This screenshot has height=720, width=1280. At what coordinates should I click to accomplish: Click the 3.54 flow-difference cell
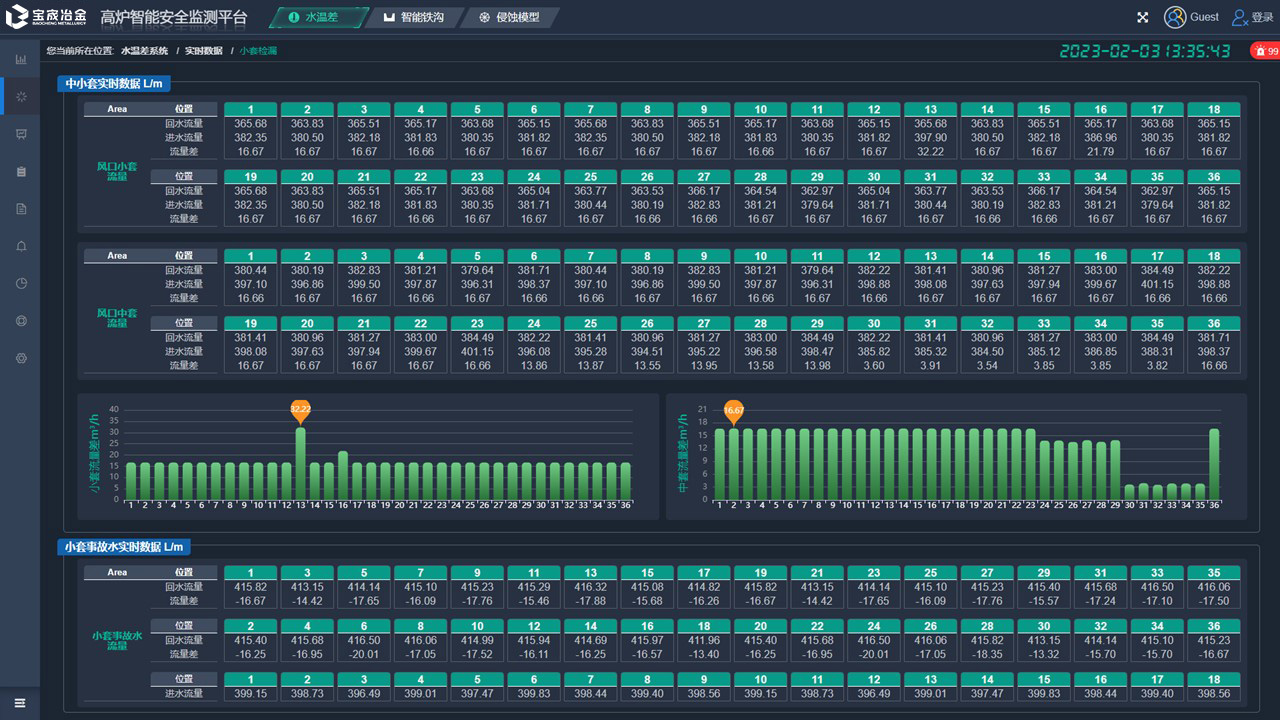pyautogui.click(x=987, y=366)
